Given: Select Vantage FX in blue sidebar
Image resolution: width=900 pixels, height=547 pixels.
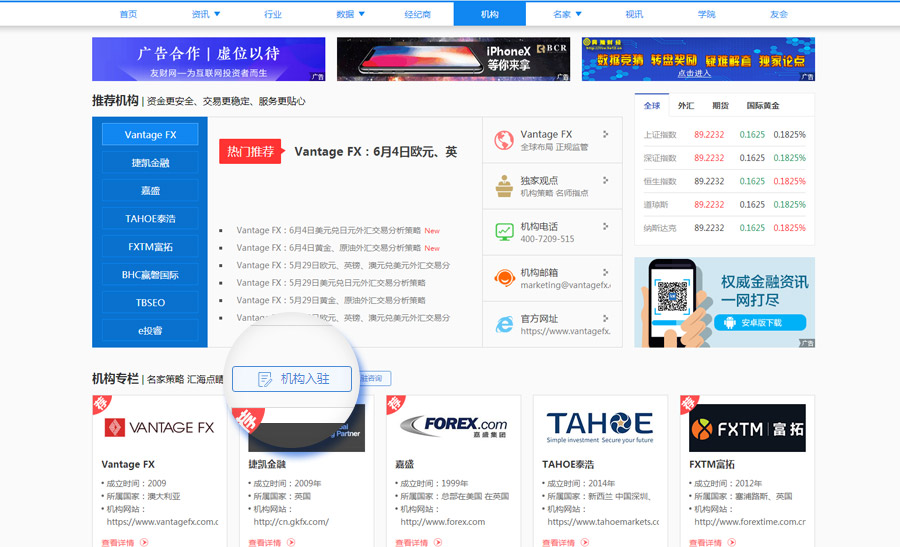Looking at the screenshot, I should [x=150, y=135].
